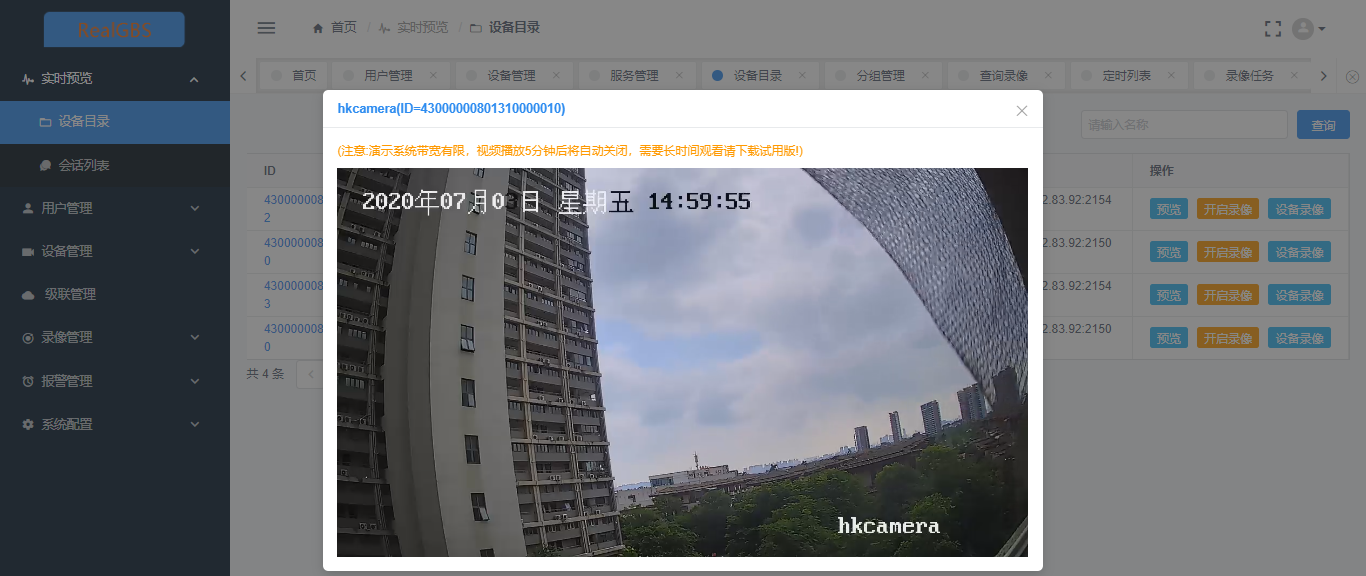Click the 系统配置 gear icon
This screenshot has height=576, width=1366.
[x=28, y=424]
